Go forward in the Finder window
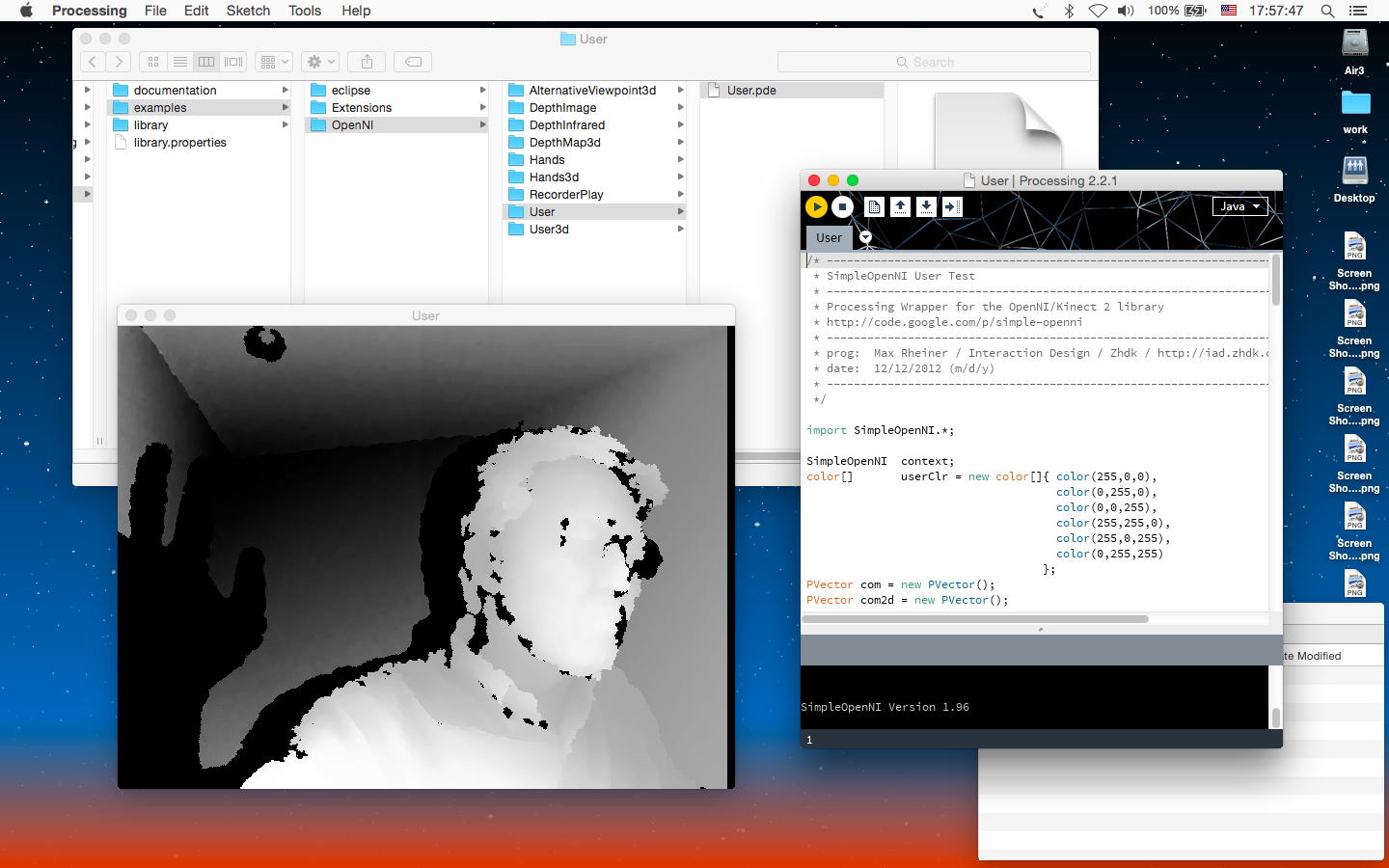This screenshot has height=868, width=1389. point(119,62)
